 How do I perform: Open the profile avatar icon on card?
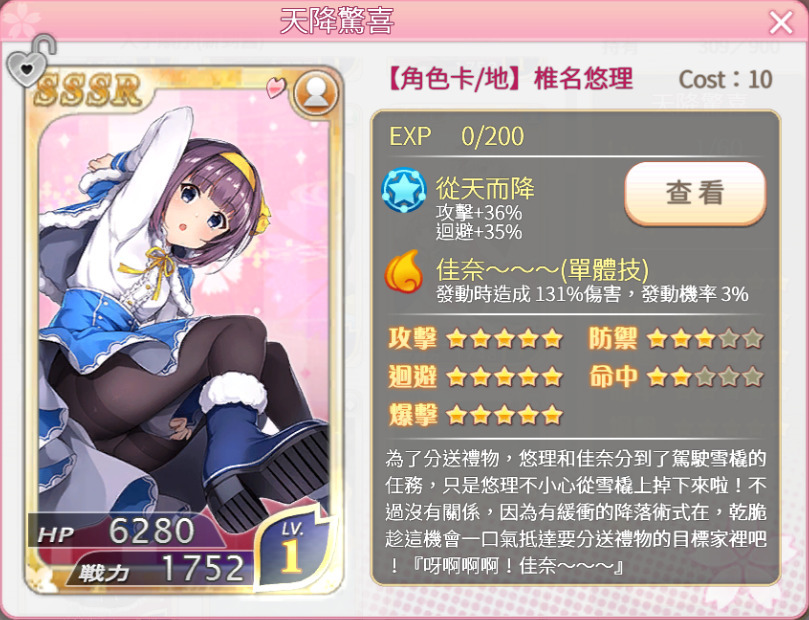point(316,93)
